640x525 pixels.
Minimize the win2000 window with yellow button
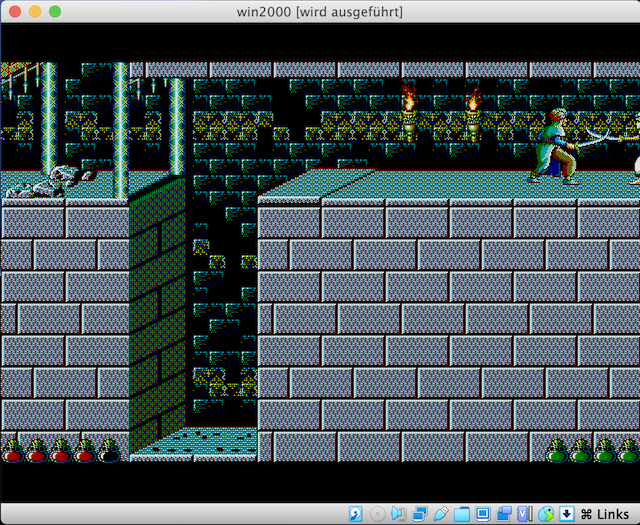[x=35, y=11]
